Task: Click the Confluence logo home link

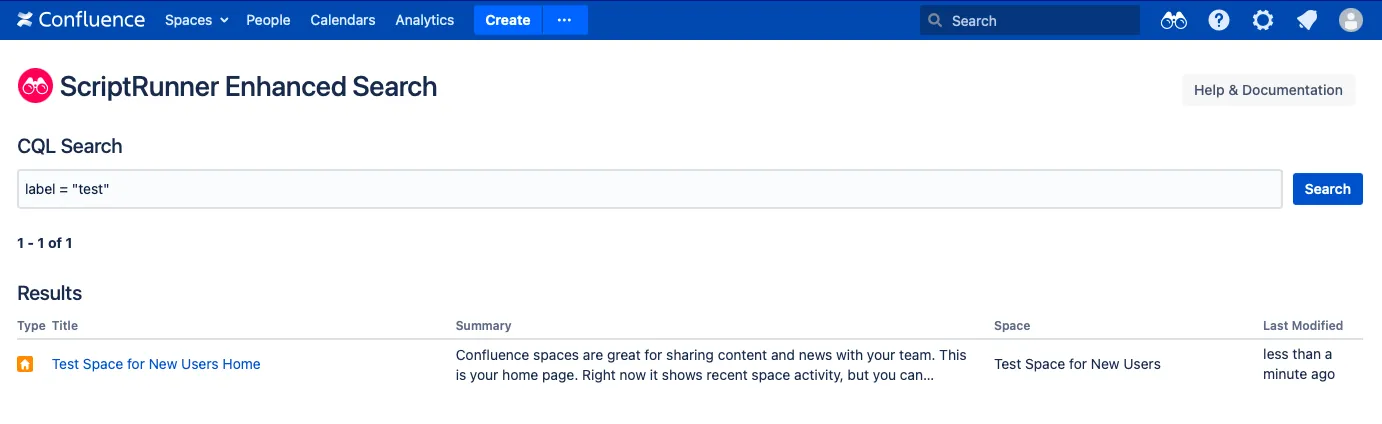Action: tap(81, 20)
